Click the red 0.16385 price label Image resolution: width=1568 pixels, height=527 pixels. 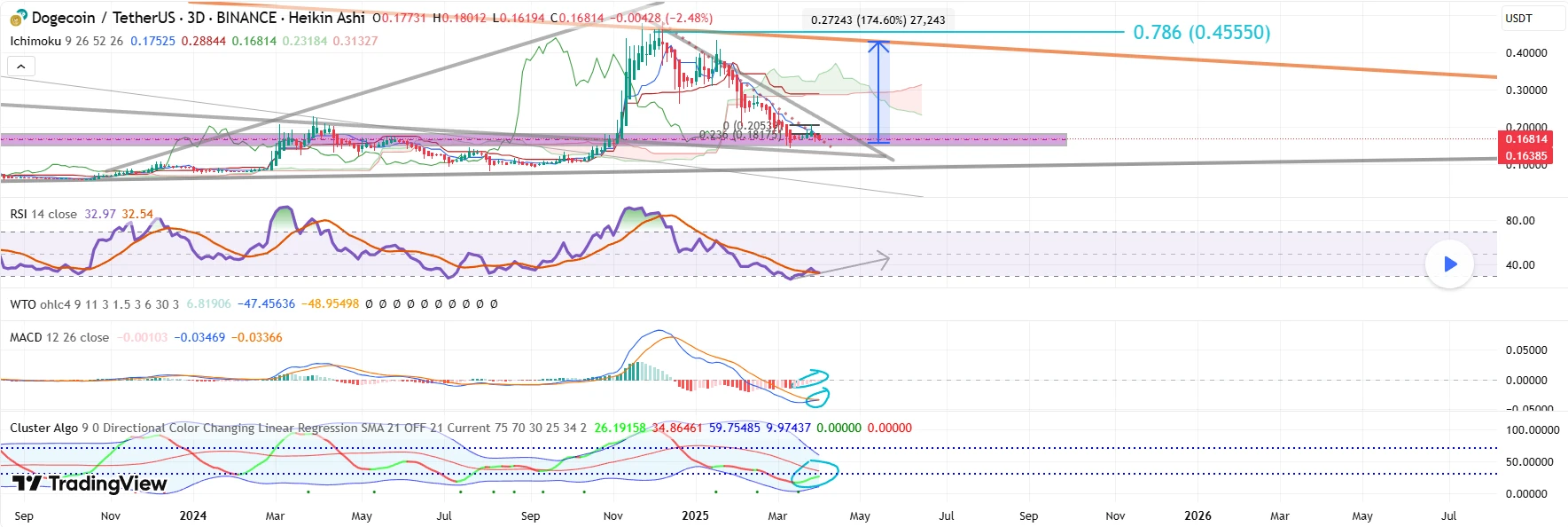click(x=1526, y=156)
